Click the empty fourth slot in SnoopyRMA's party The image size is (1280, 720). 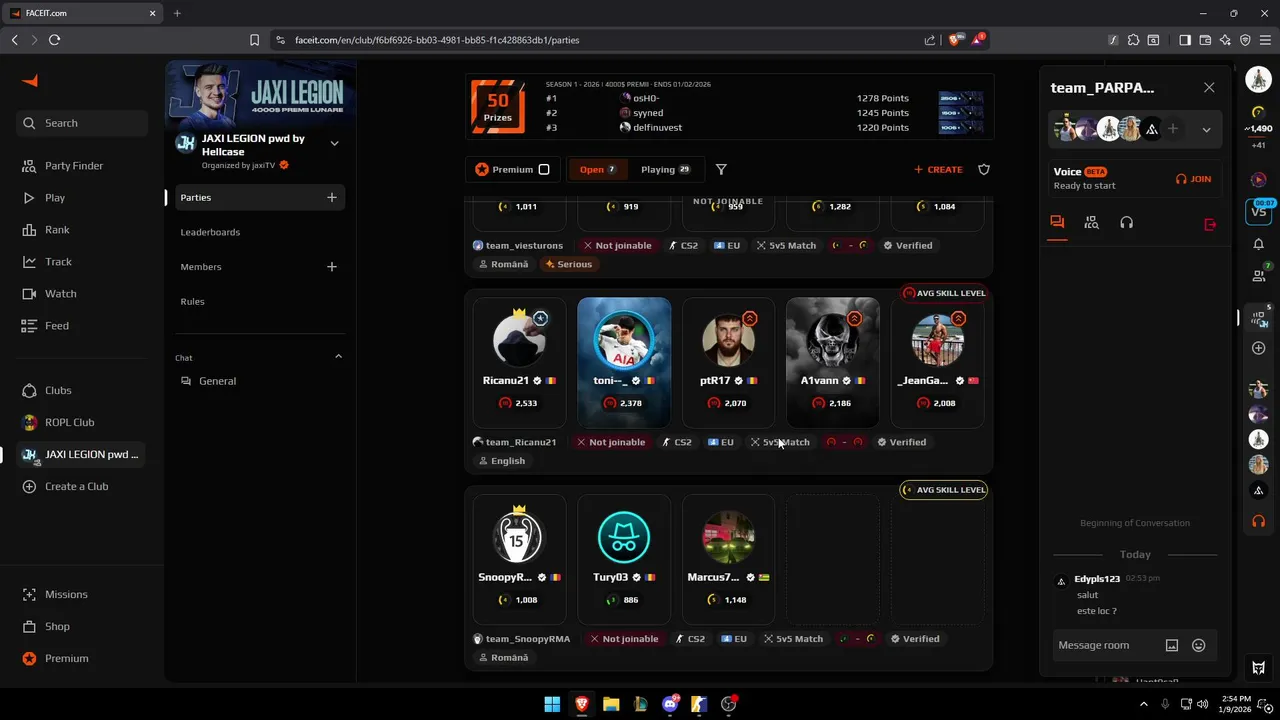click(833, 559)
